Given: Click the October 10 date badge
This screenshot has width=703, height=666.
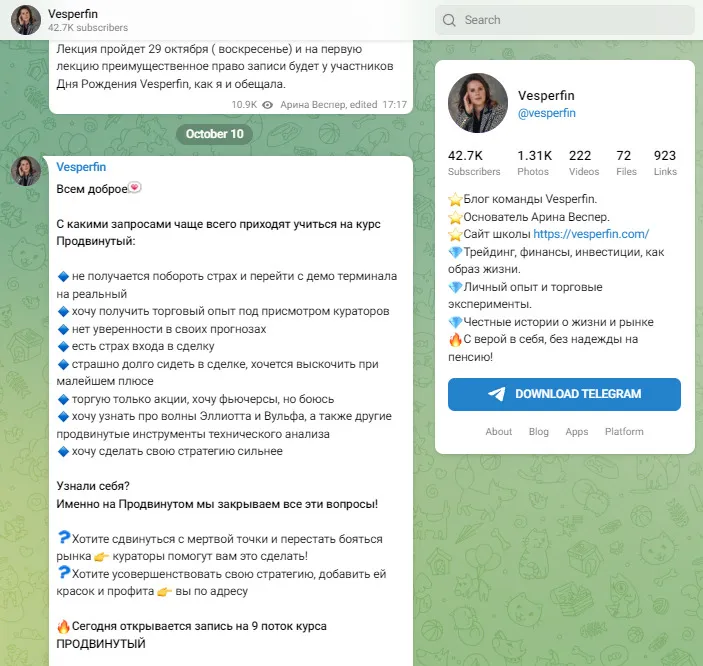Looking at the screenshot, I should coord(214,134).
